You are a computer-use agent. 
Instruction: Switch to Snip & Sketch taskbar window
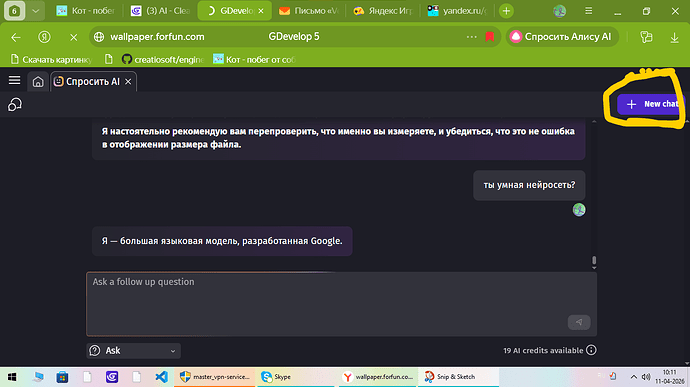click(458, 377)
